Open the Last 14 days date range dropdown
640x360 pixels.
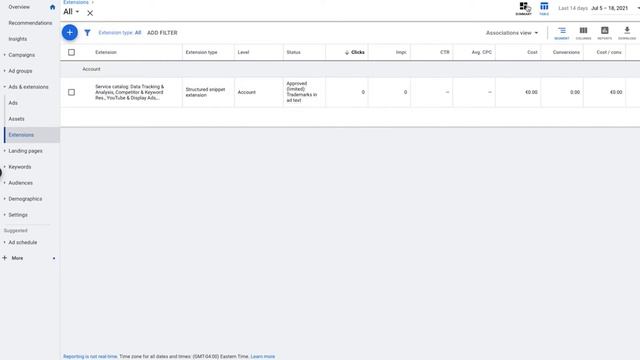(x=598, y=8)
